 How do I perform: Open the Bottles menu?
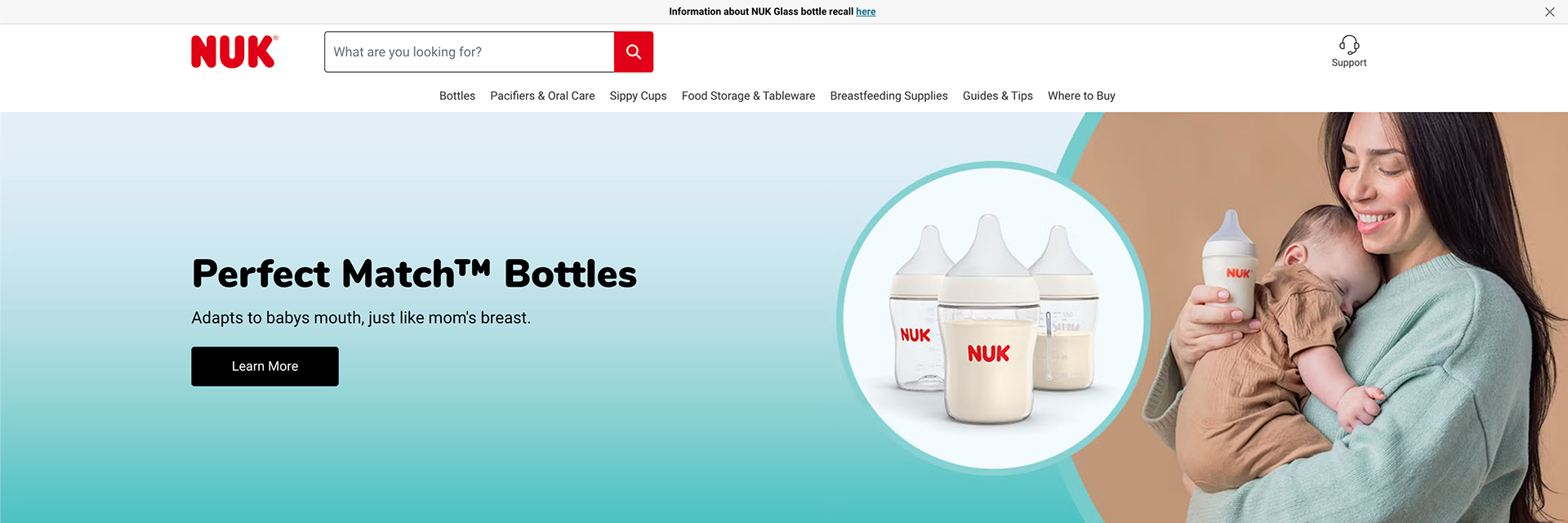(x=457, y=96)
